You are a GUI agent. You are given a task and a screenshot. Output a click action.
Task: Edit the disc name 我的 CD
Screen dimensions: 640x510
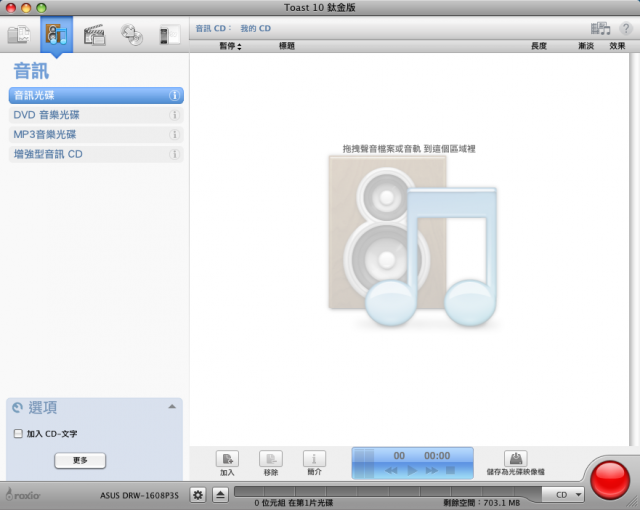(256, 28)
